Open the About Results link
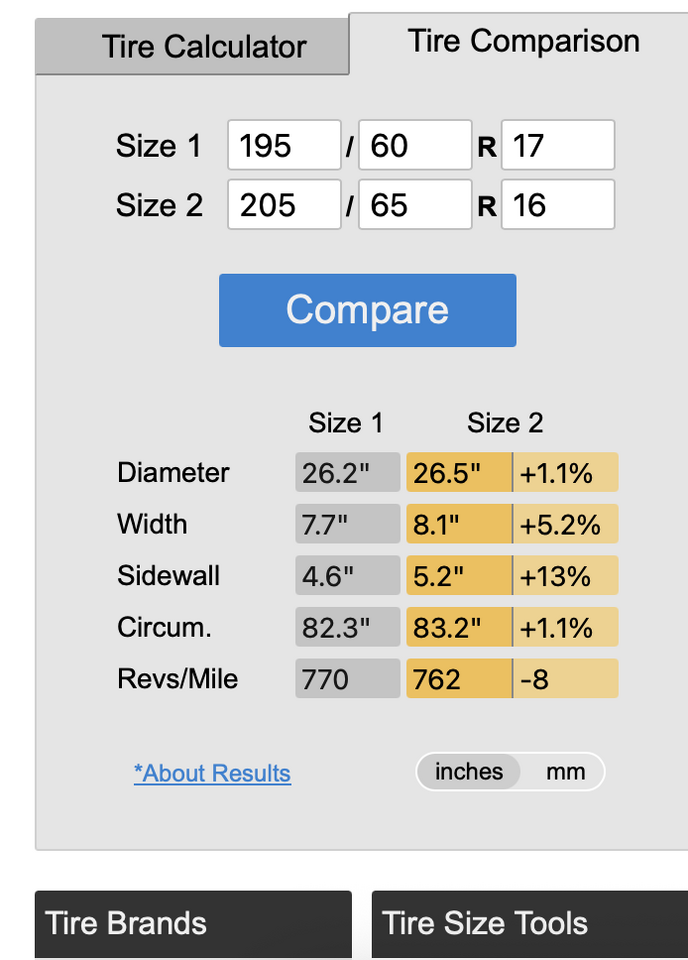This screenshot has height=960, width=688. 212,773
